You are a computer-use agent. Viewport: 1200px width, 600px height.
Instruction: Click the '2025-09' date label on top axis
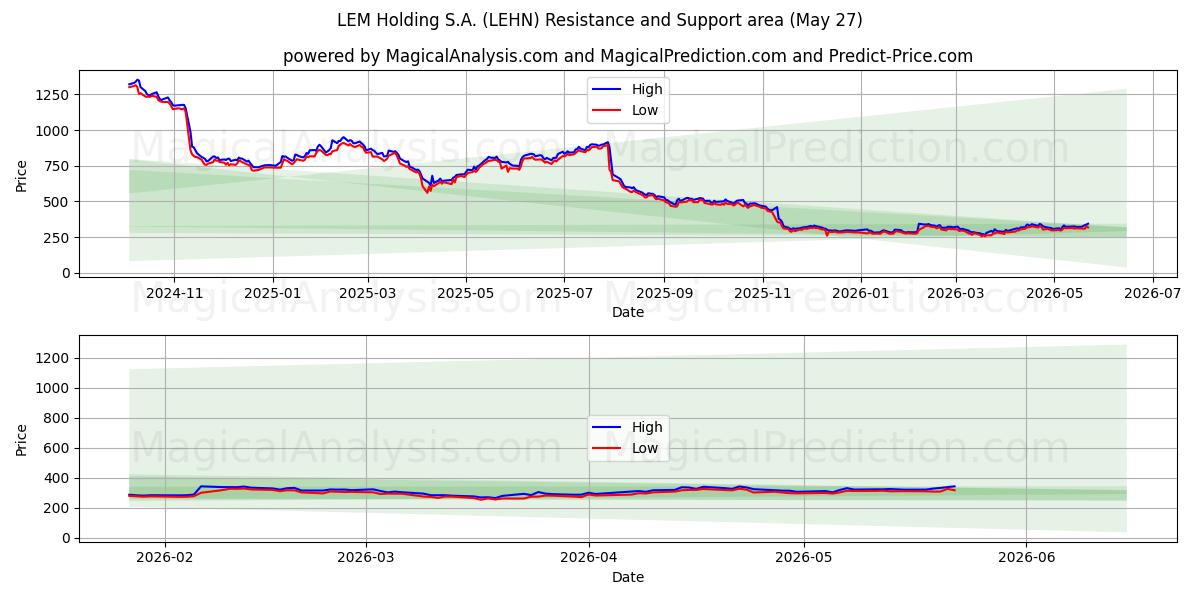664,294
